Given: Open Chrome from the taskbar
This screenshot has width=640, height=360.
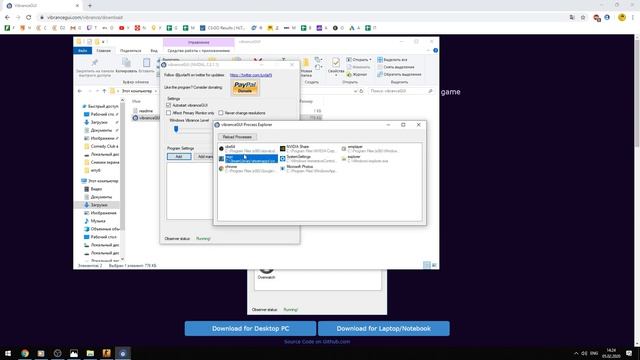Looking at the screenshot, I should coord(25,353).
